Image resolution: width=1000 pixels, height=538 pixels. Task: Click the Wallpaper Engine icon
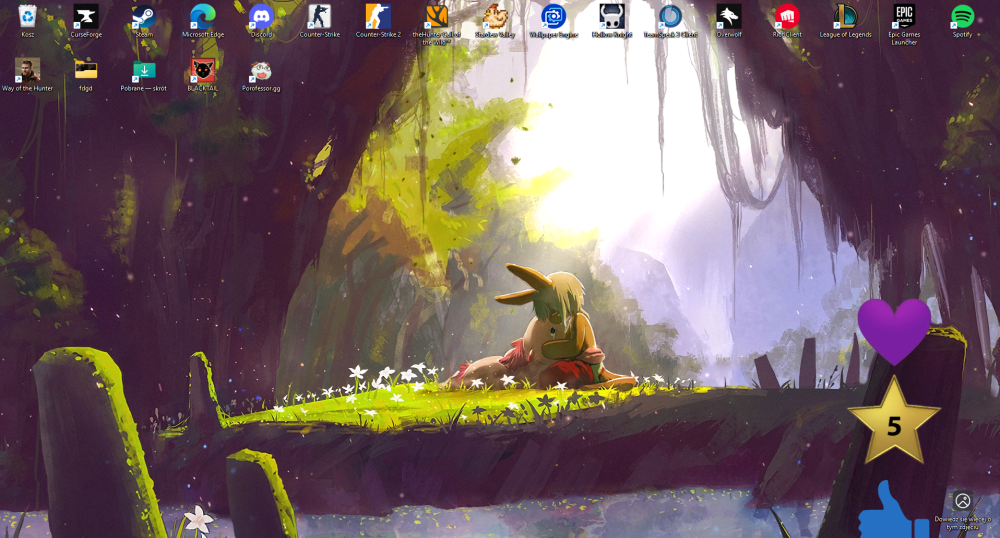(x=554, y=21)
